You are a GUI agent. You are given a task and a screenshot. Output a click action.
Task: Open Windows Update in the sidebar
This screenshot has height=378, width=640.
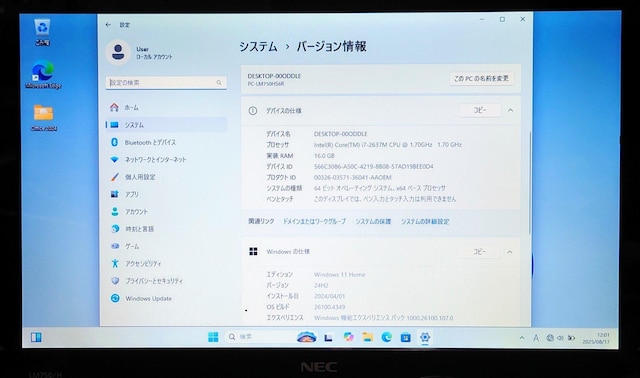click(166, 298)
